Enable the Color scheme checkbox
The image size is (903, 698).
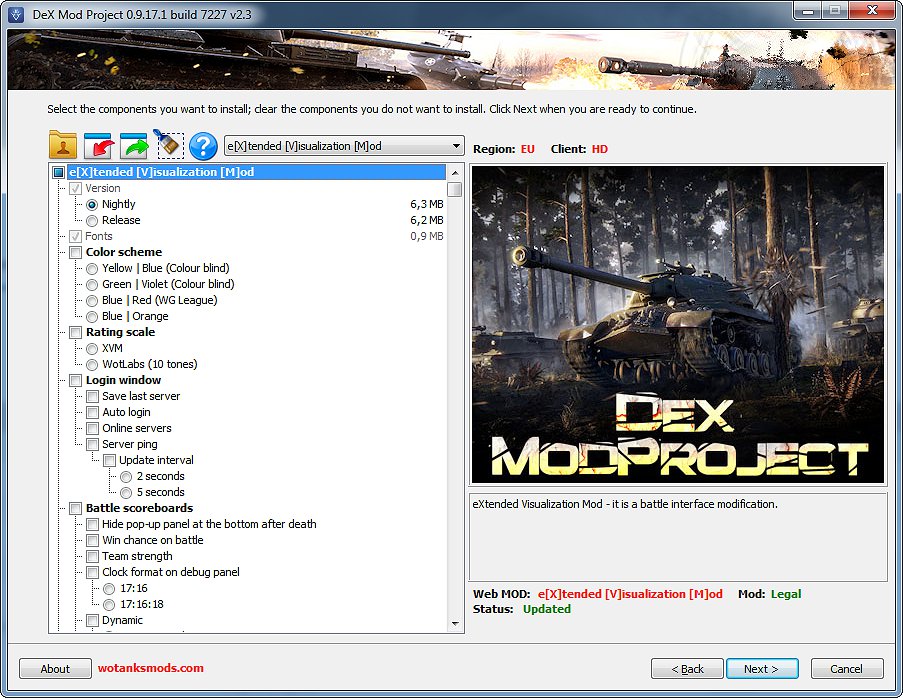(x=75, y=252)
